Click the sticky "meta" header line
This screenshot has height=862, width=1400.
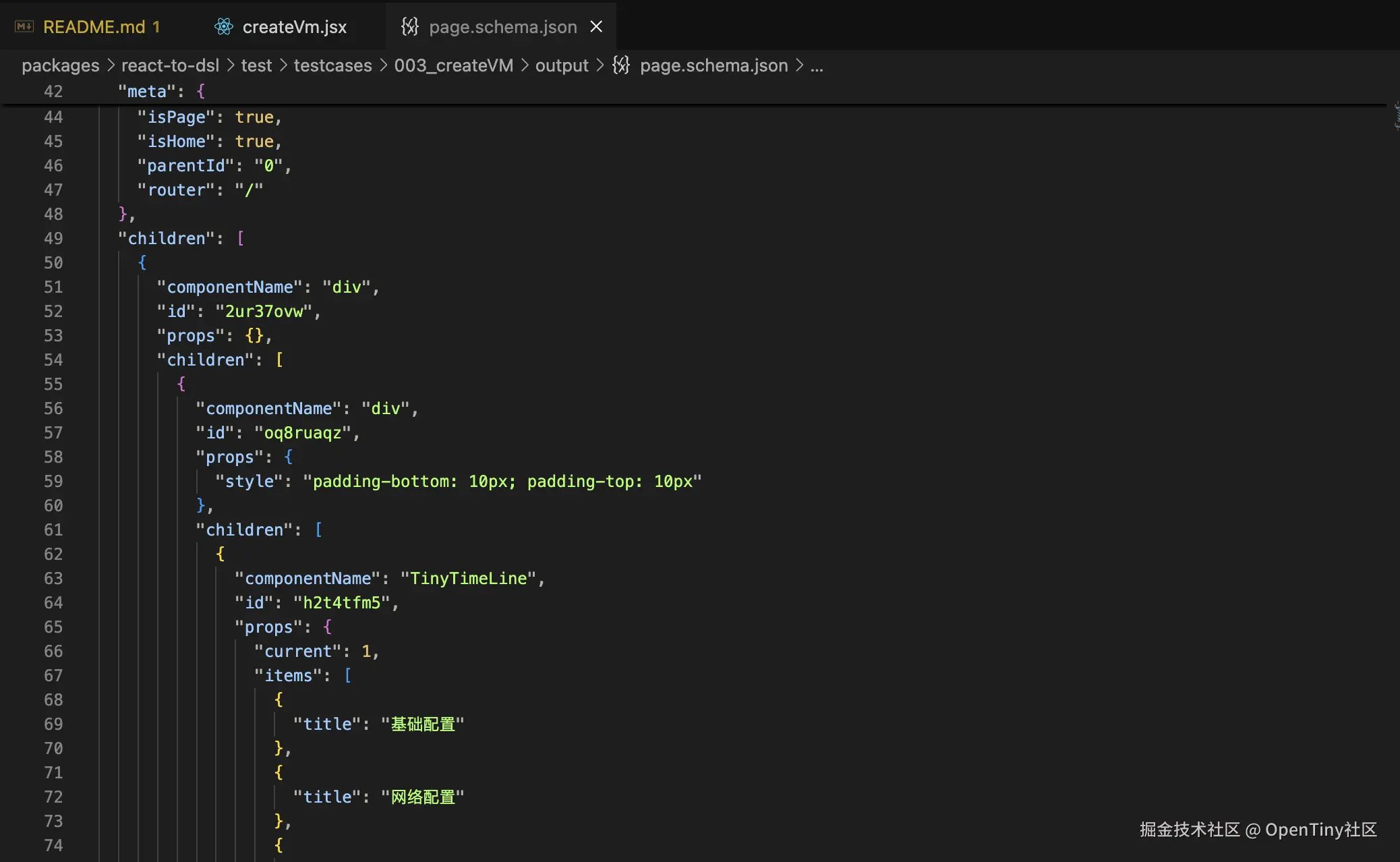point(147,92)
